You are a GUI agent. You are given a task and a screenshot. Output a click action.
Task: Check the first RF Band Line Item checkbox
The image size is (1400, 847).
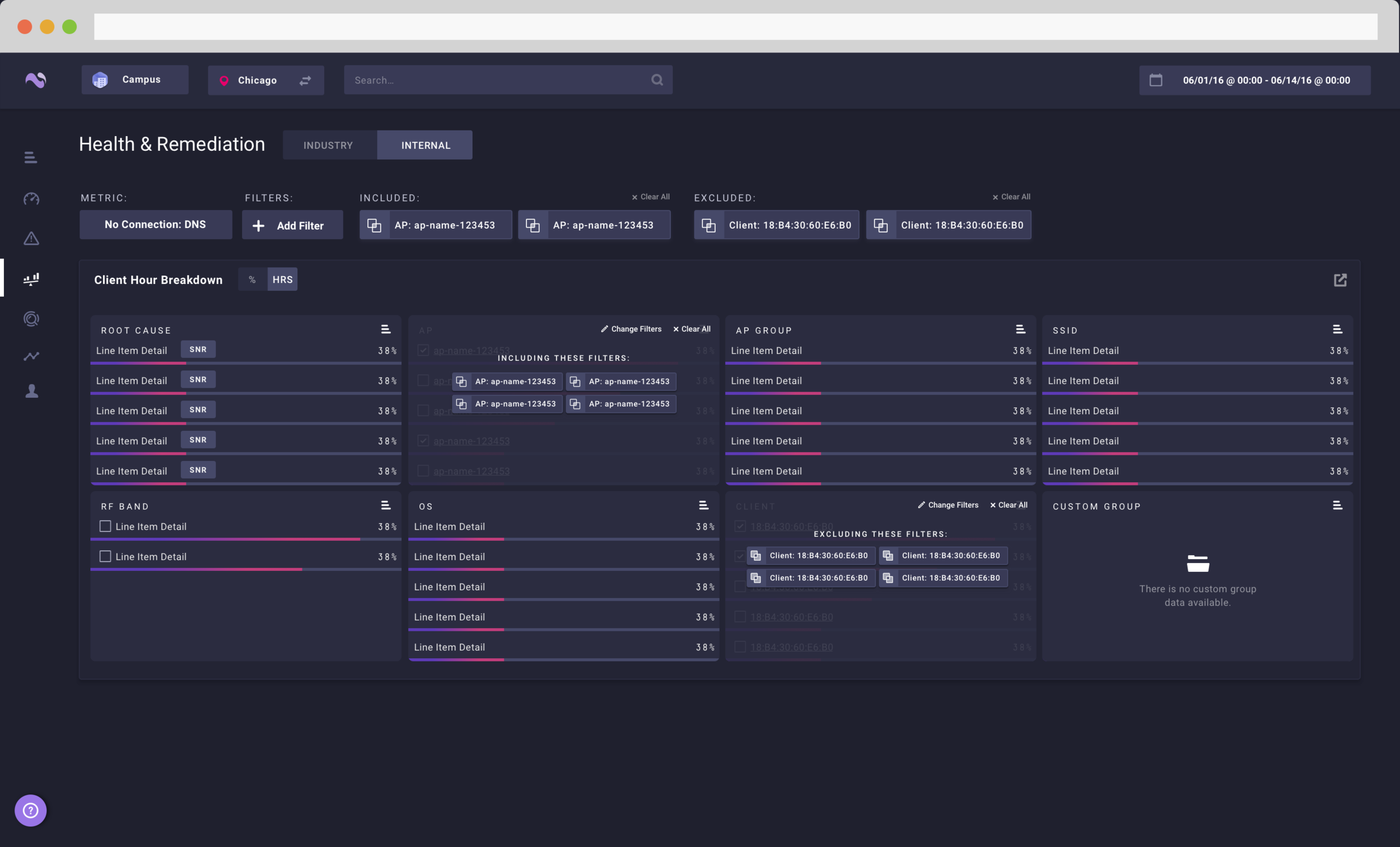coord(105,527)
